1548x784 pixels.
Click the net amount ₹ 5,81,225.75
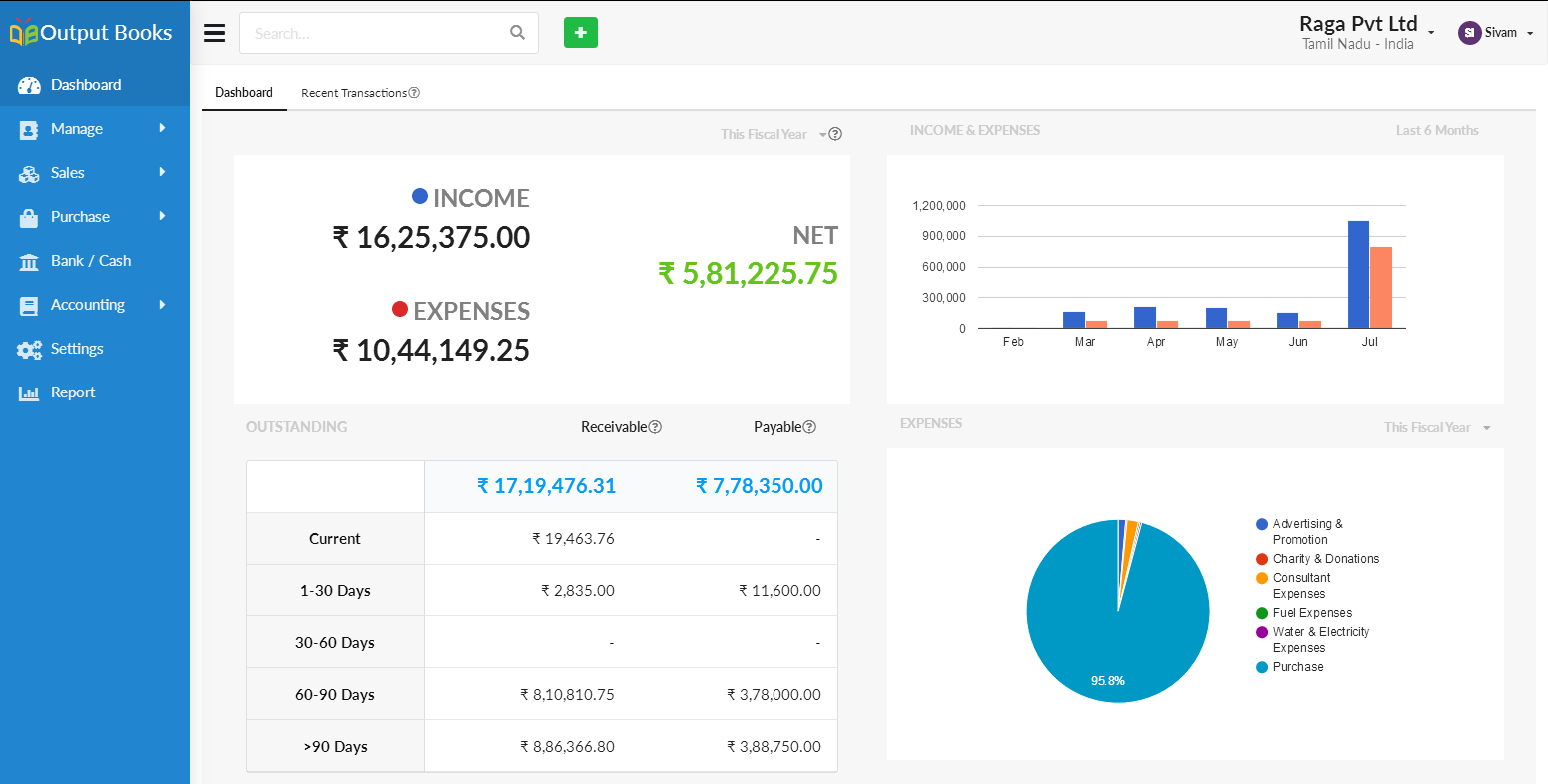[748, 273]
